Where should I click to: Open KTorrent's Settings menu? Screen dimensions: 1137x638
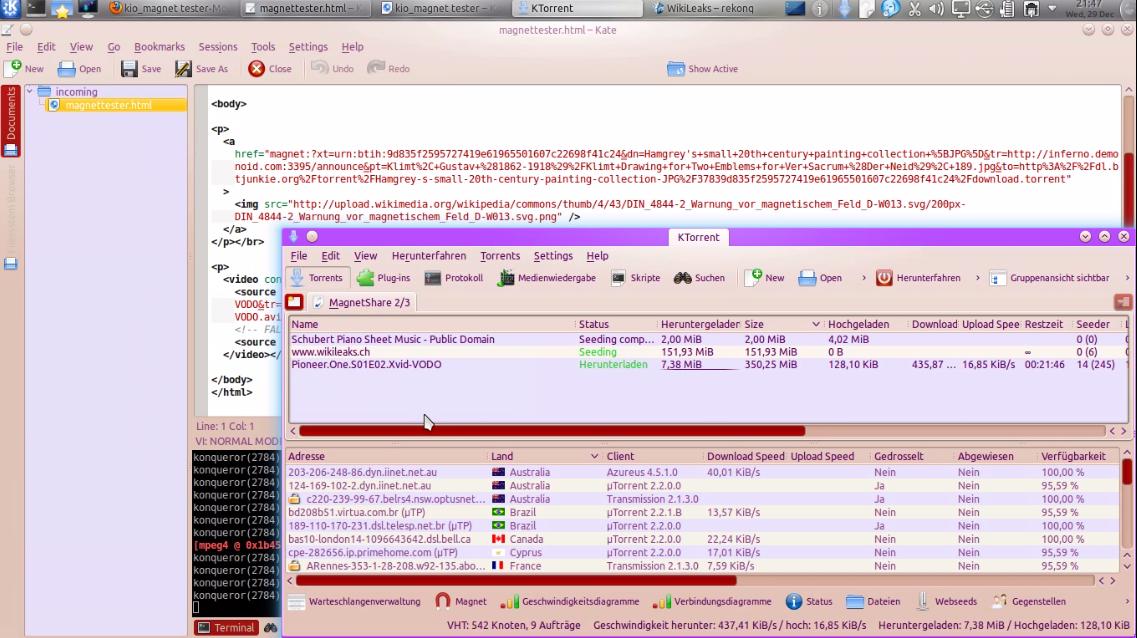click(553, 256)
